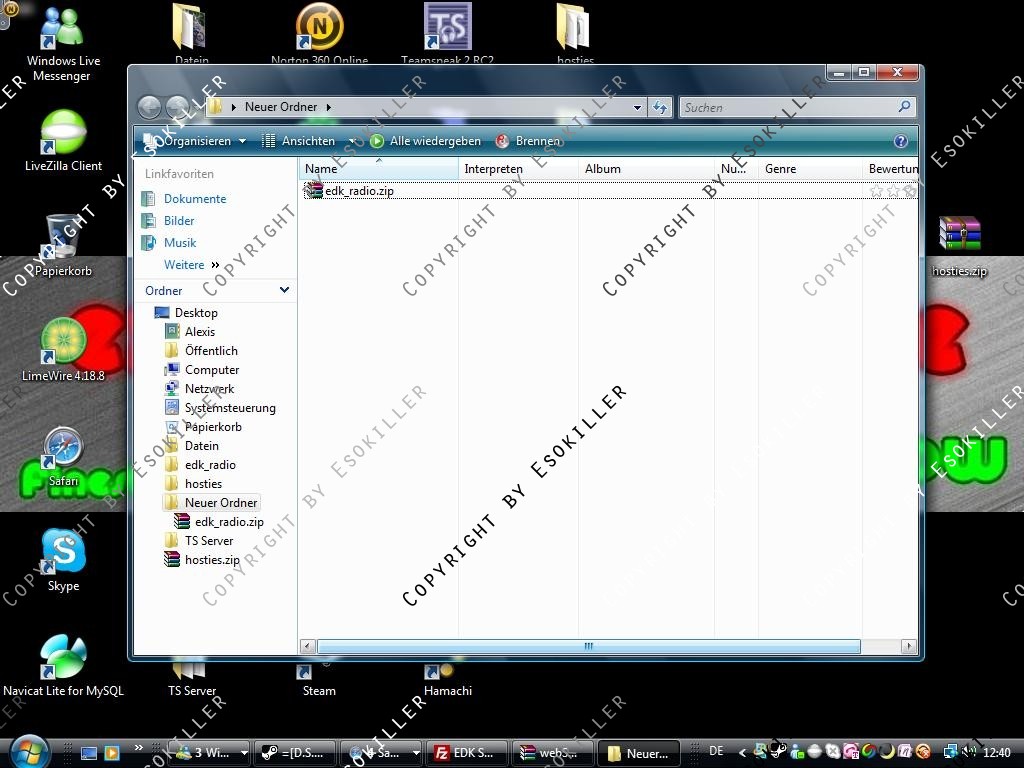Screen dimensions: 1024x768
Task: Launch Teamspeak 2 RC2 desktop shortcut
Action: point(447,33)
